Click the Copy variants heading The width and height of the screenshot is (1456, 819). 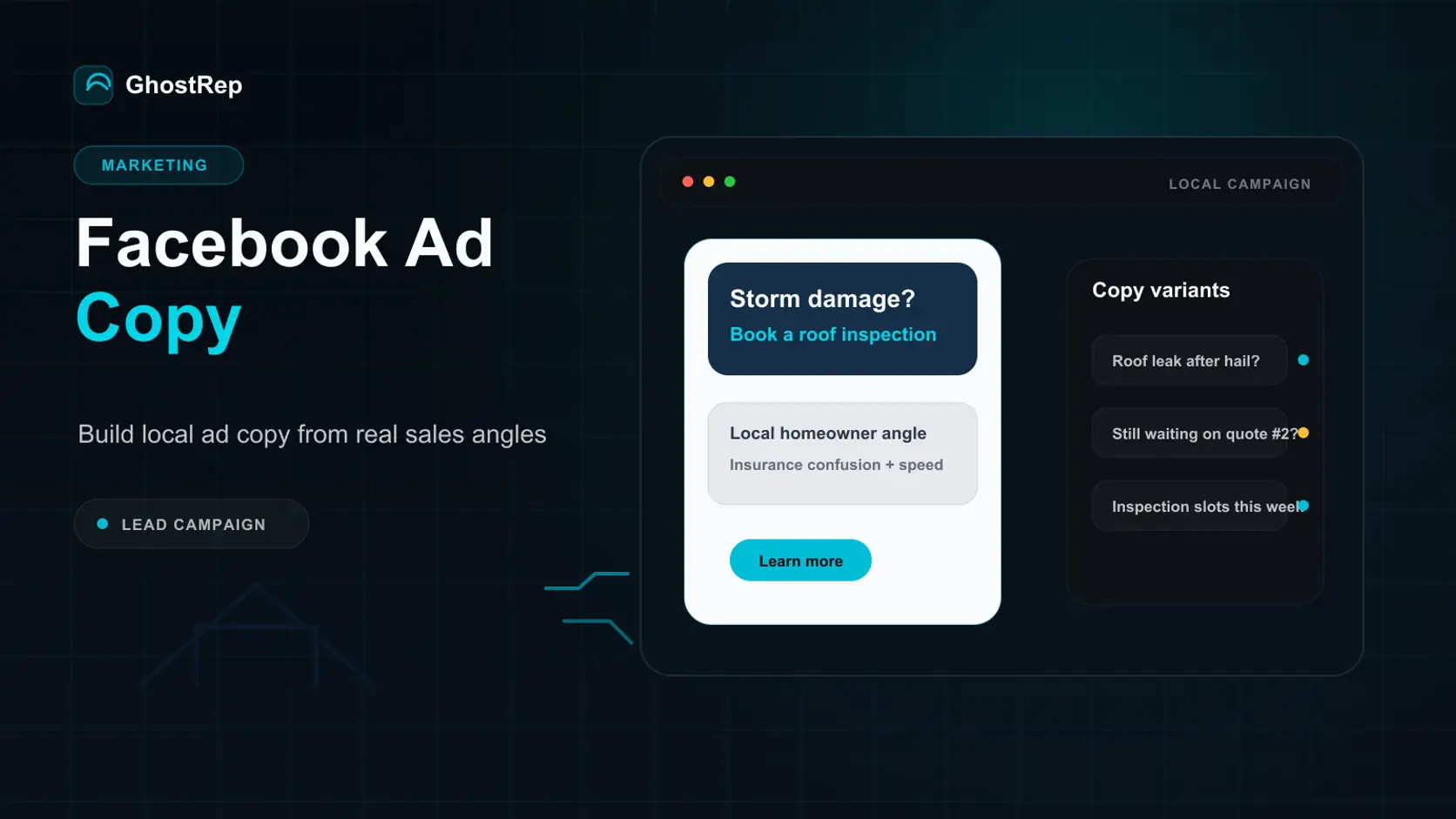pos(1161,291)
